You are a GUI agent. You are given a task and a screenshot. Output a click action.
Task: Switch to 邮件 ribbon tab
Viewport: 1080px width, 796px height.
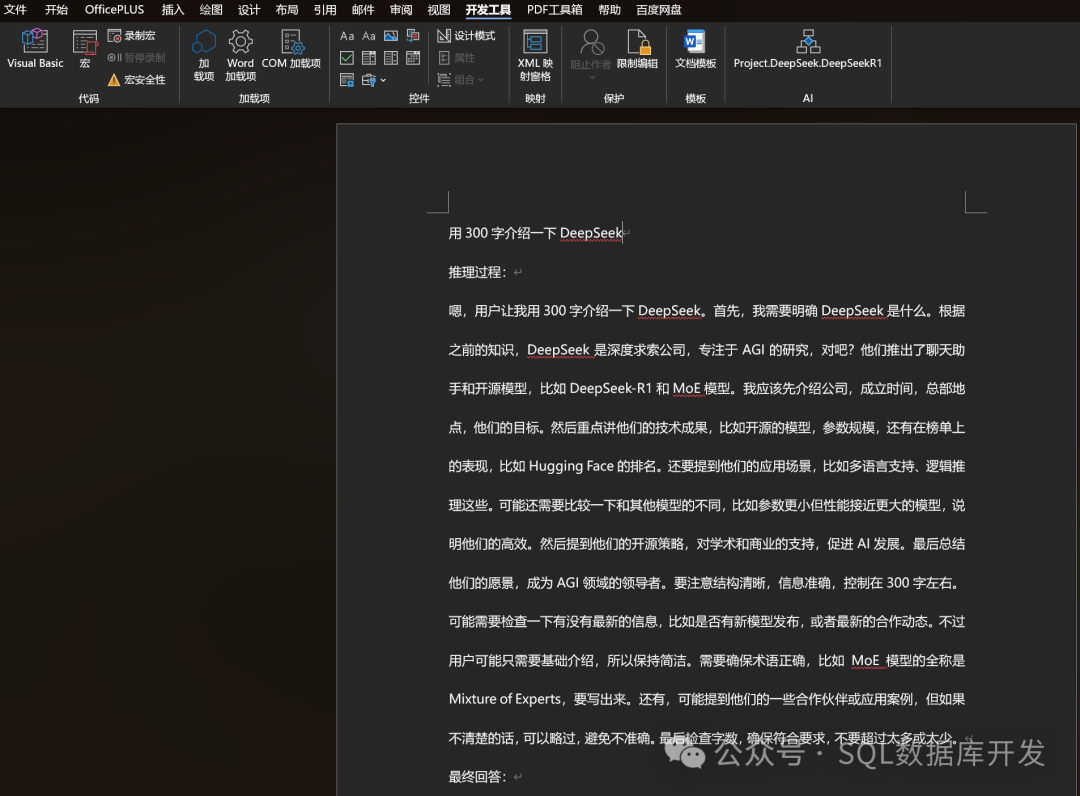[x=363, y=10]
